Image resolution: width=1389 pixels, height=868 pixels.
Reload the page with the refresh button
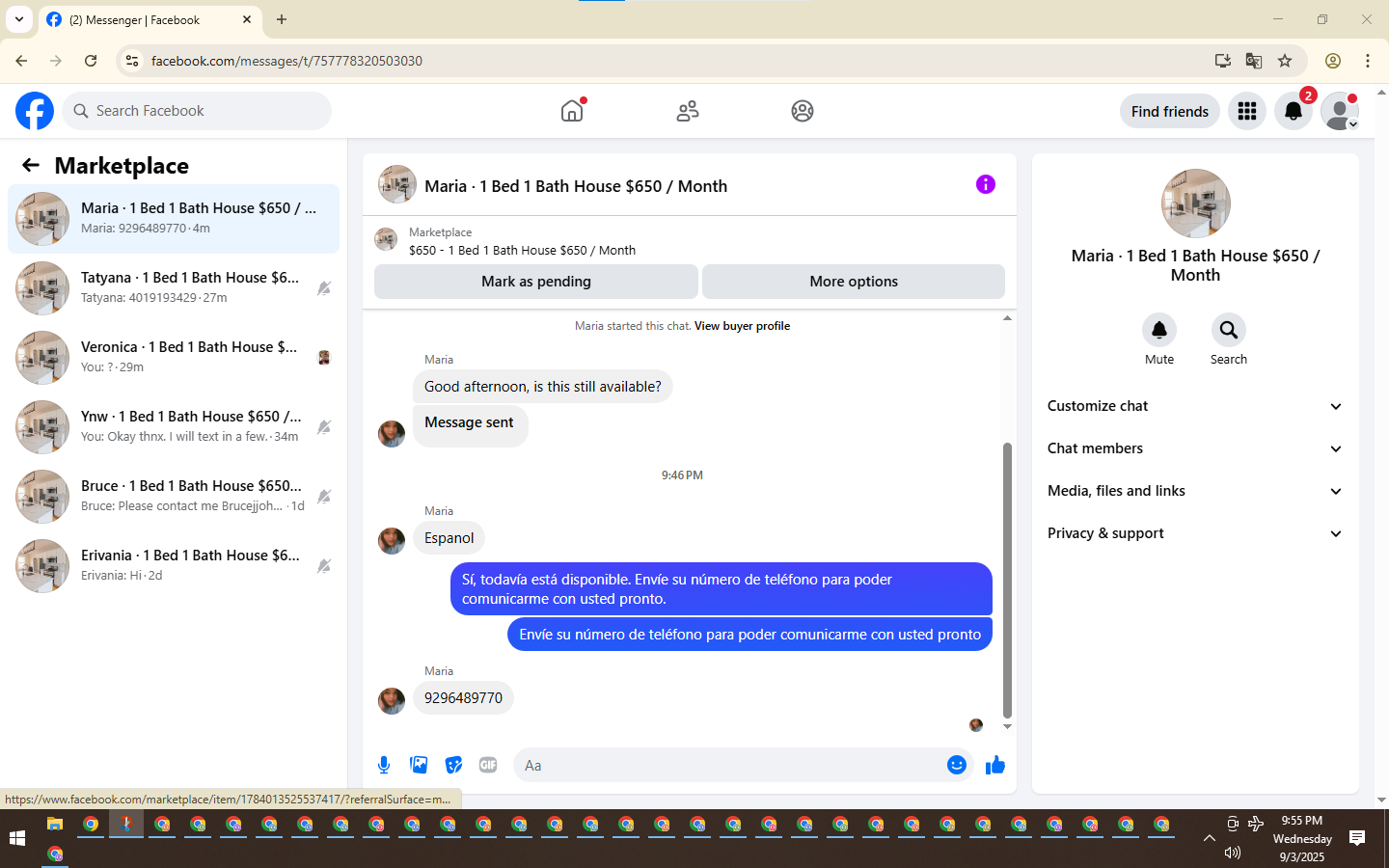pos(91,61)
